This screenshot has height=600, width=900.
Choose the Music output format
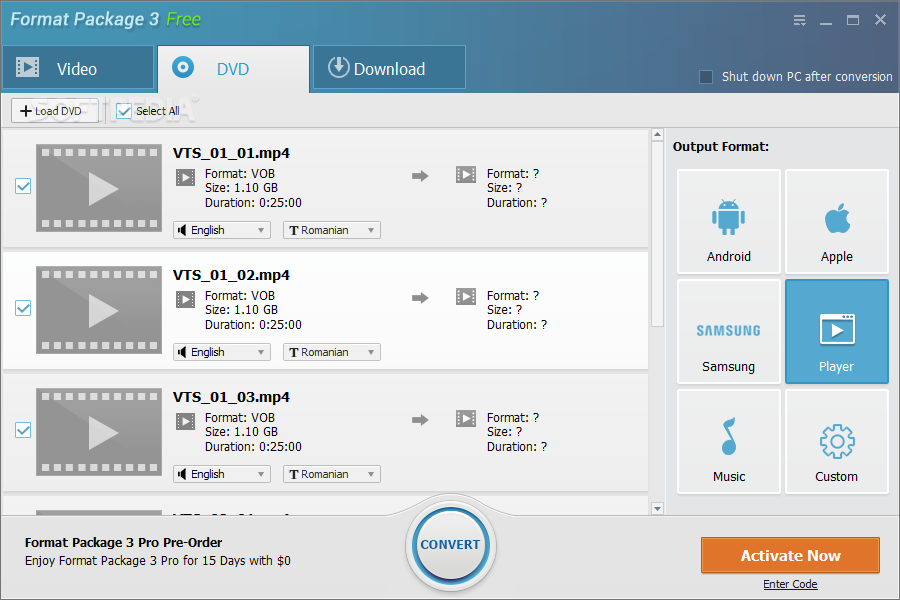(728, 442)
